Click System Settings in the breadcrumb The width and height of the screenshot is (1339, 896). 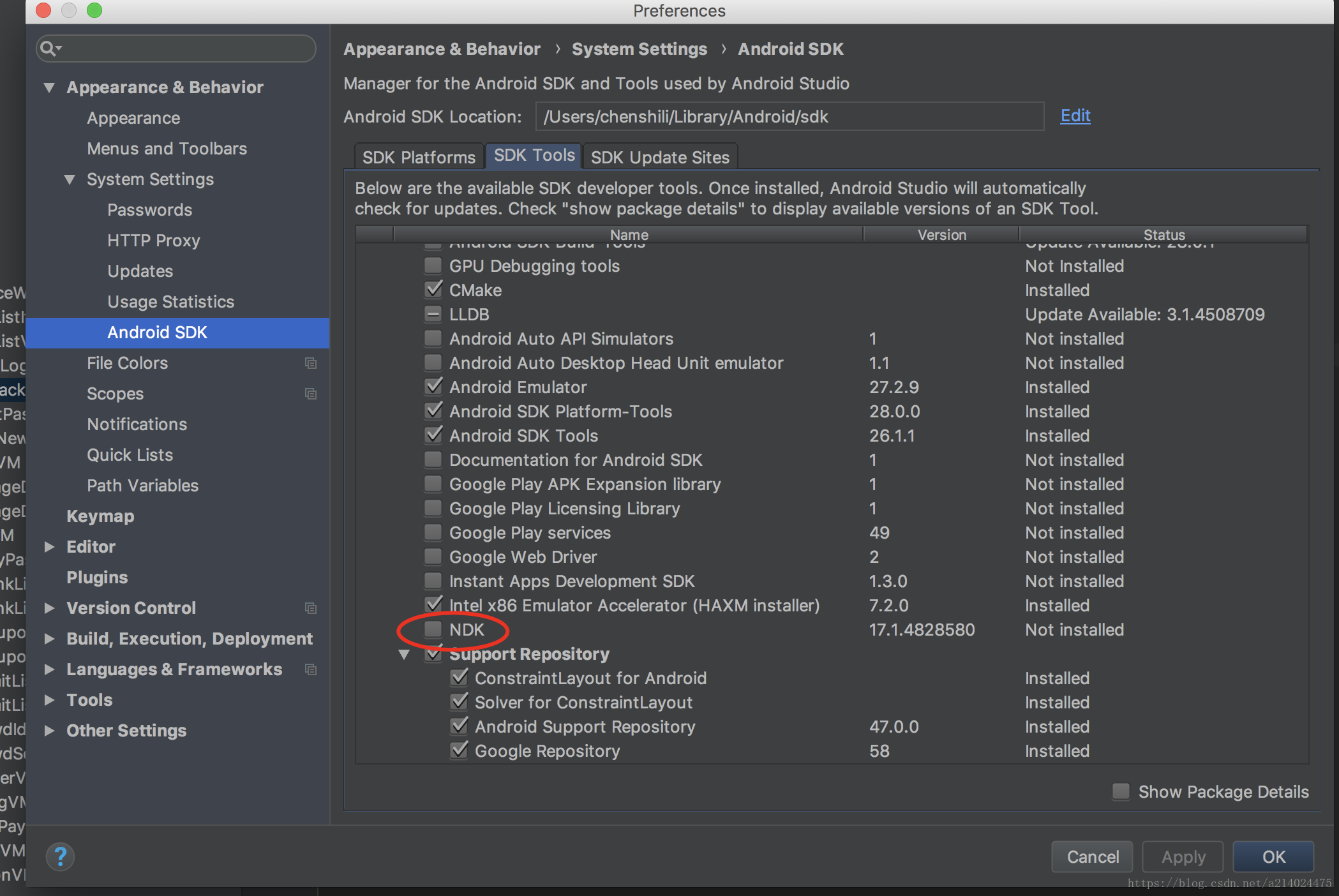point(639,49)
